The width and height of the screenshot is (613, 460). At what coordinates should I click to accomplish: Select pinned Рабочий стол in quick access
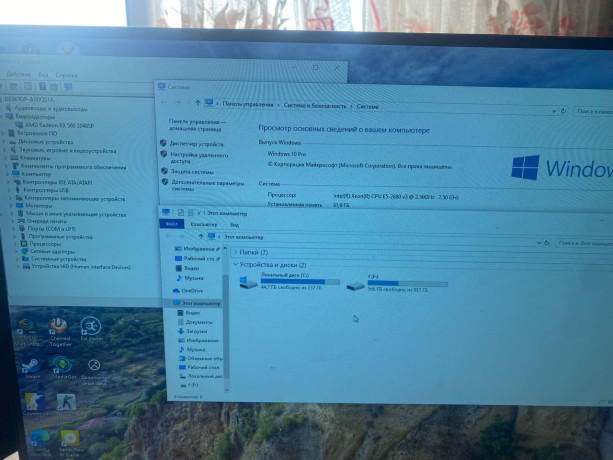pos(195,258)
